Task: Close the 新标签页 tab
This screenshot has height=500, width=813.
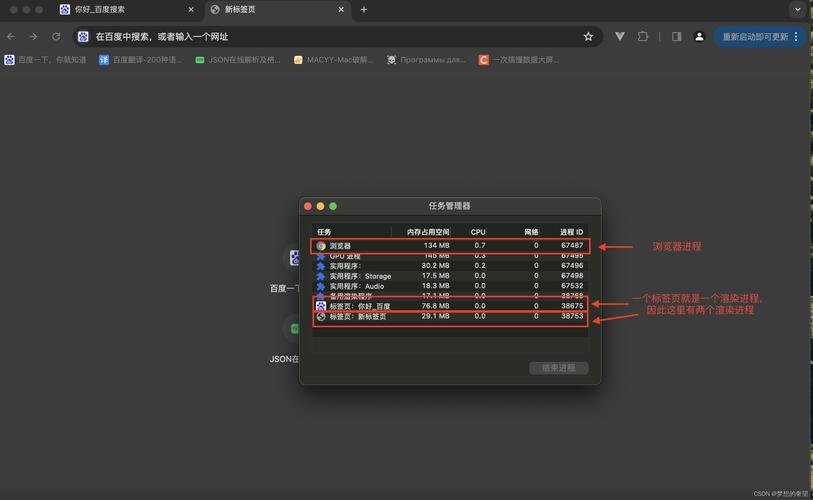Action: (341, 9)
